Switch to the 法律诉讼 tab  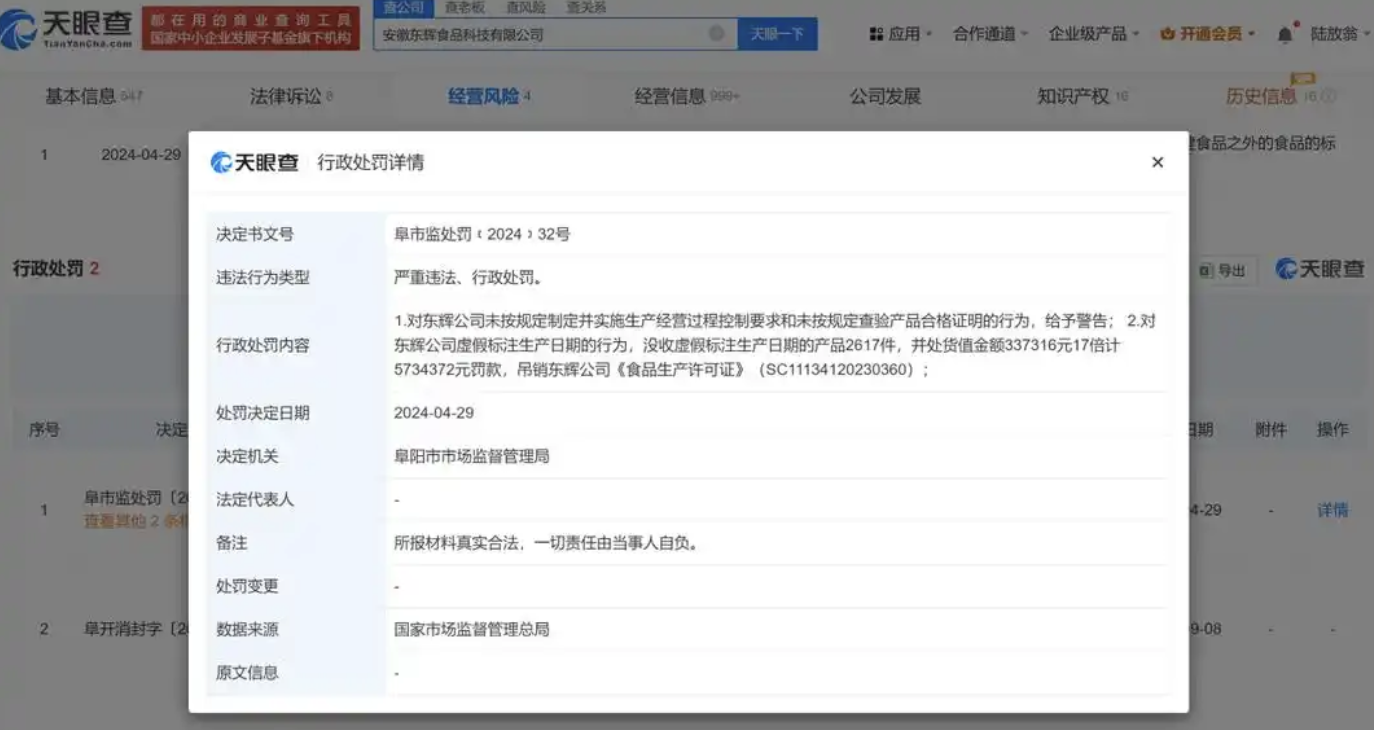click(x=286, y=97)
